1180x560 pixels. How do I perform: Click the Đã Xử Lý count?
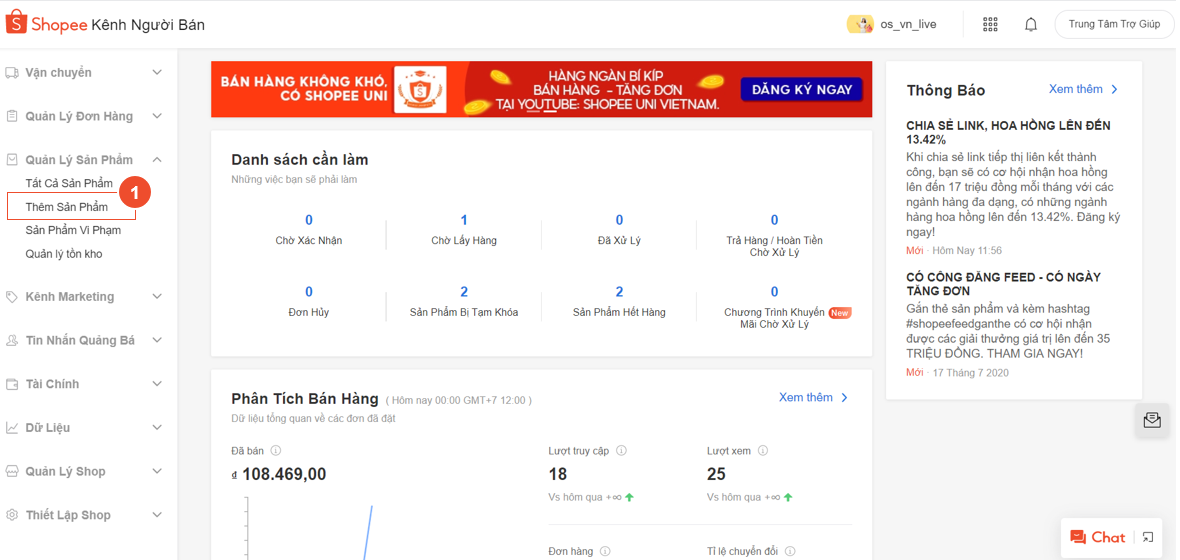619,221
